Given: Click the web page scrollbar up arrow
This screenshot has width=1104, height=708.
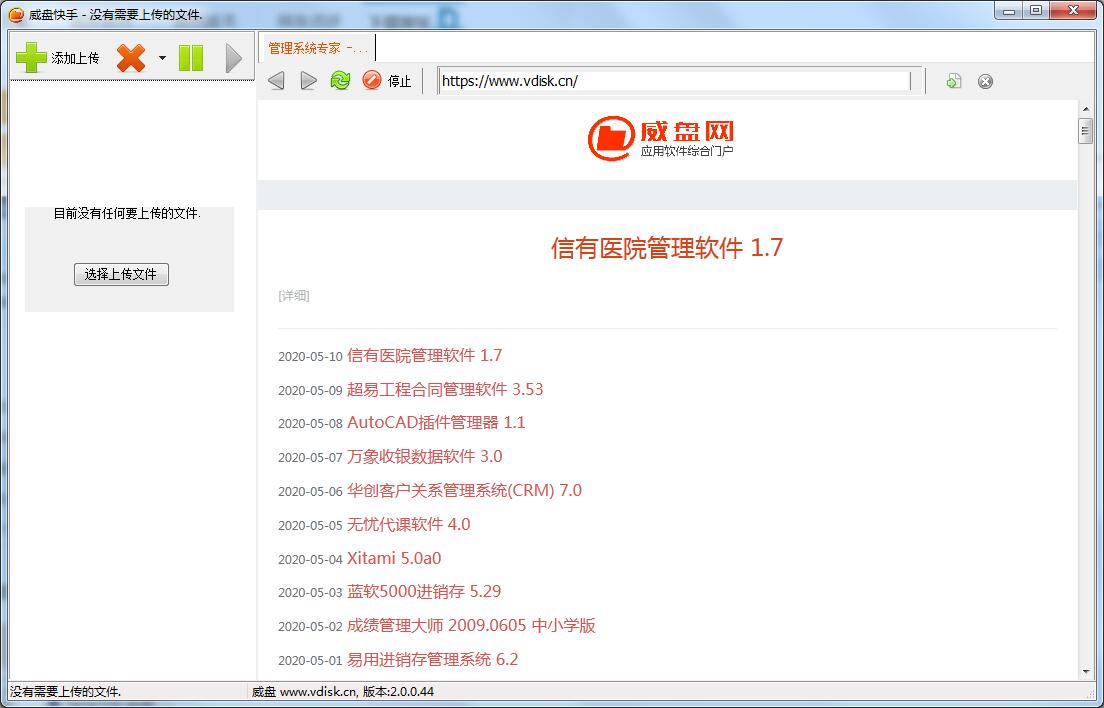Looking at the screenshot, I should tap(1085, 108).
